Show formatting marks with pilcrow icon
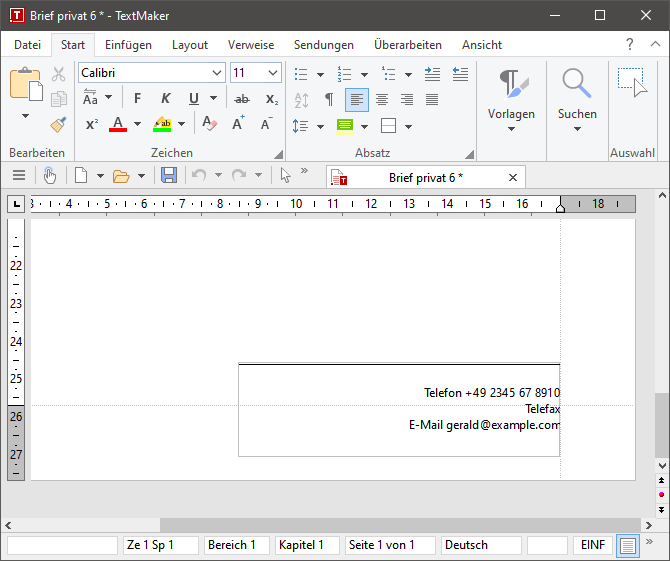 click(329, 99)
